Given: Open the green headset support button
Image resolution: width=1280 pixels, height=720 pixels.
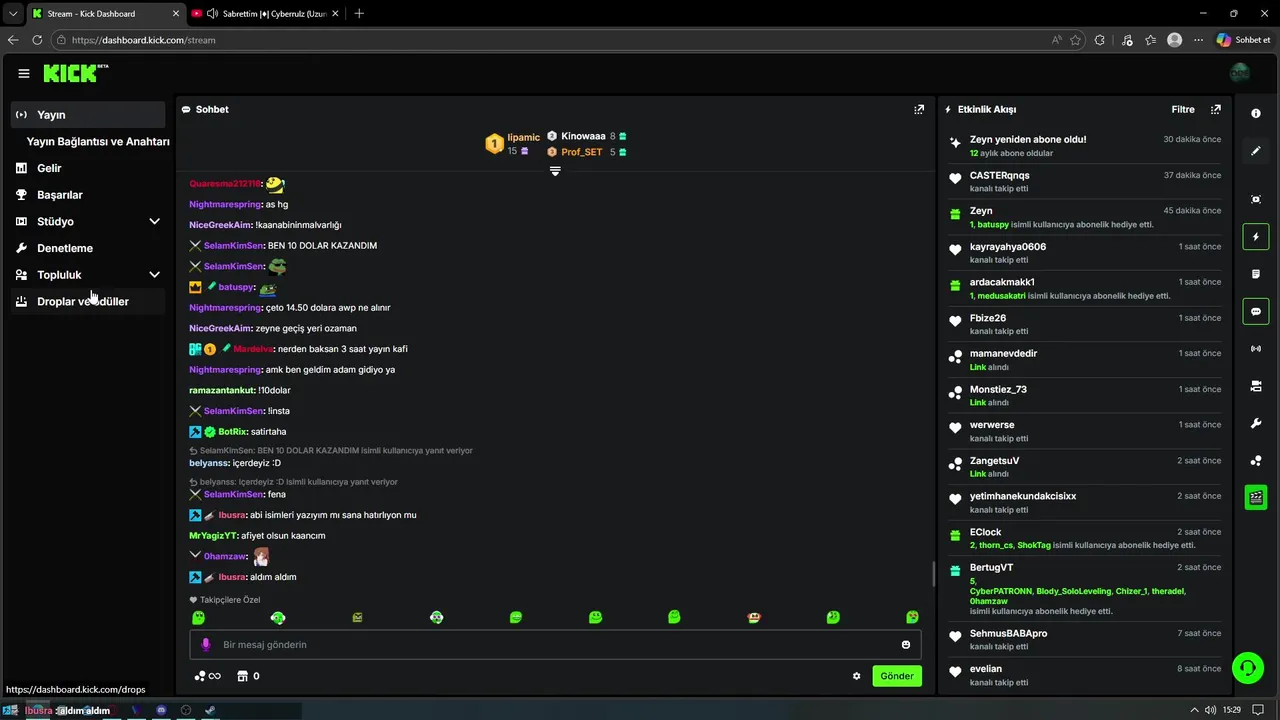Looking at the screenshot, I should [x=1247, y=667].
